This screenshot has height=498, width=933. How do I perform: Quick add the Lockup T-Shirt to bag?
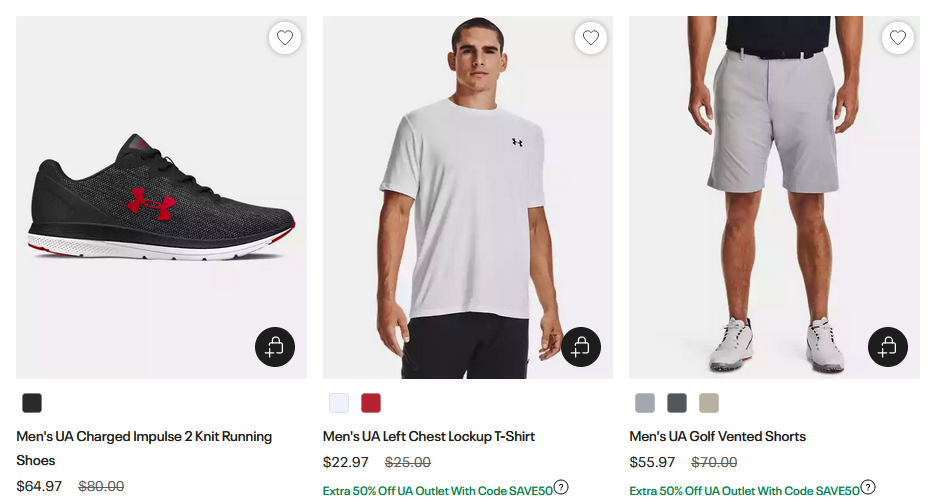coord(581,347)
